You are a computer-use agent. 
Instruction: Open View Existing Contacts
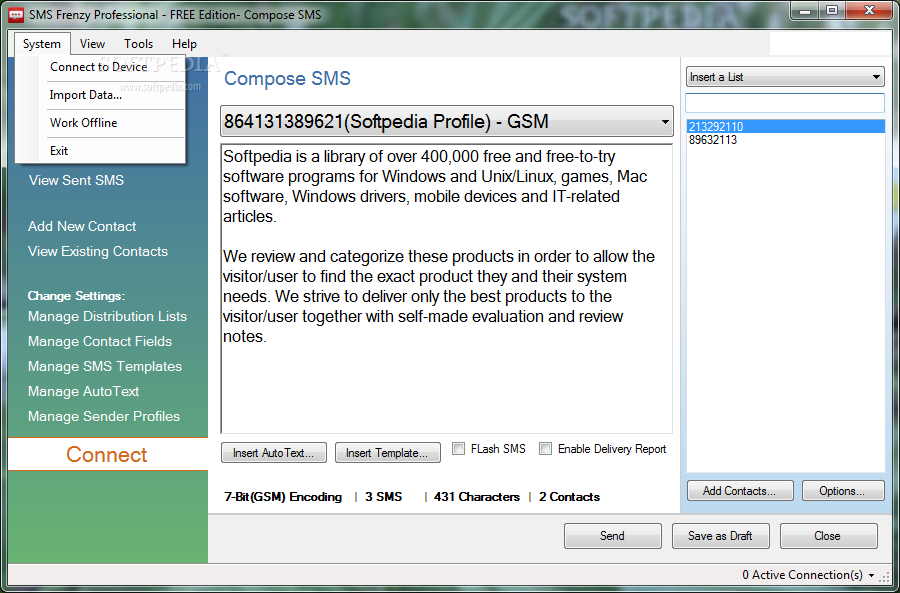tap(98, 251)
